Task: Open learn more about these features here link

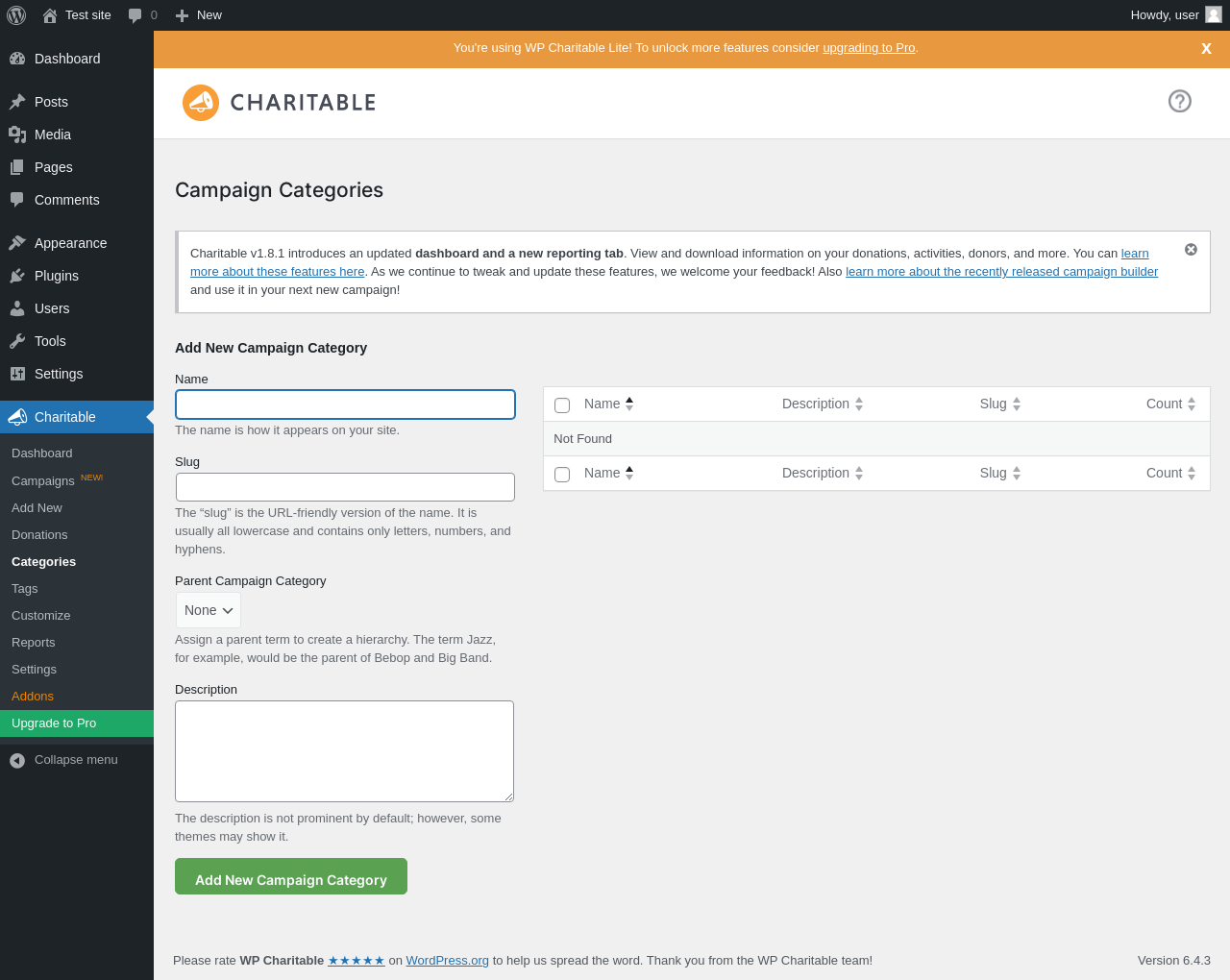Action: coord(277,272)
